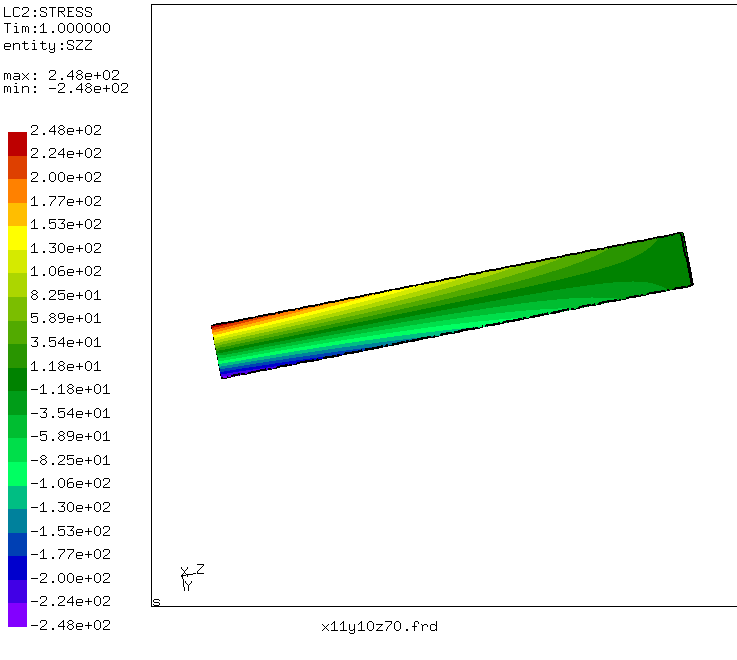Click legend value '-1.77e+02'
The image size is (737, 660).
(71, 554)
